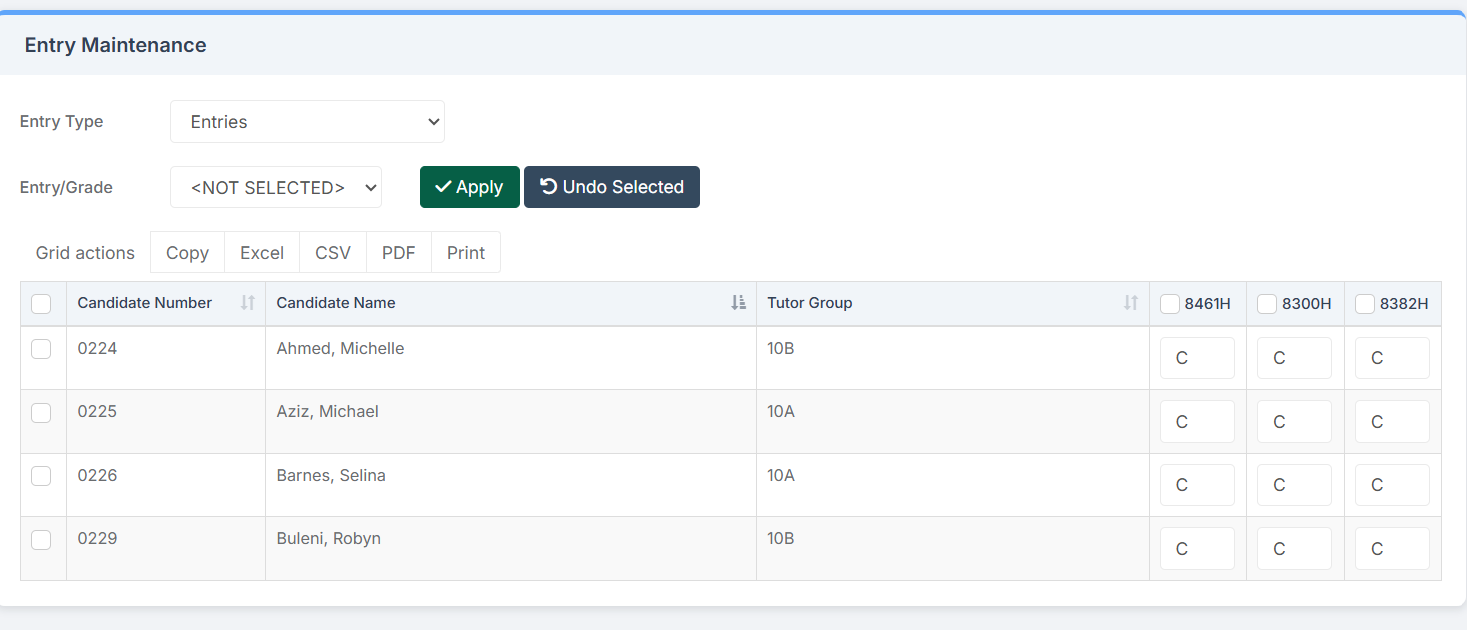Export the grid using Excel
Viewport: 1467px width, 630px height.
point(262,253)
